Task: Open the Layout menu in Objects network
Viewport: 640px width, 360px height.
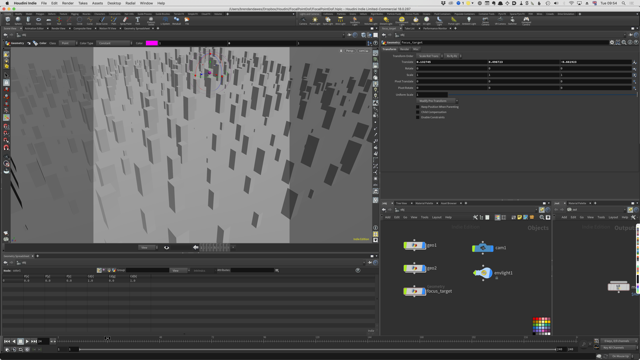Action: point(436,218)
